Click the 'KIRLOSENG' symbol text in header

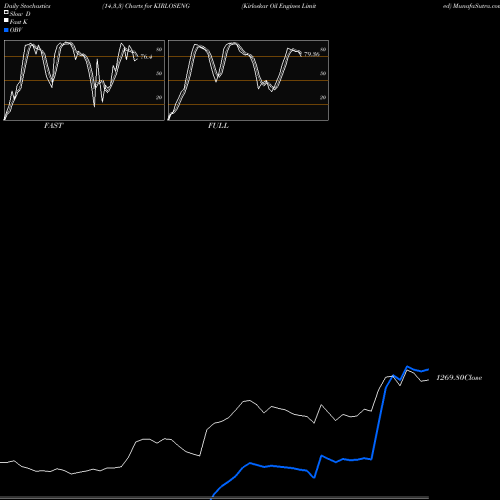pyautogui.click(x=172, y=6)
